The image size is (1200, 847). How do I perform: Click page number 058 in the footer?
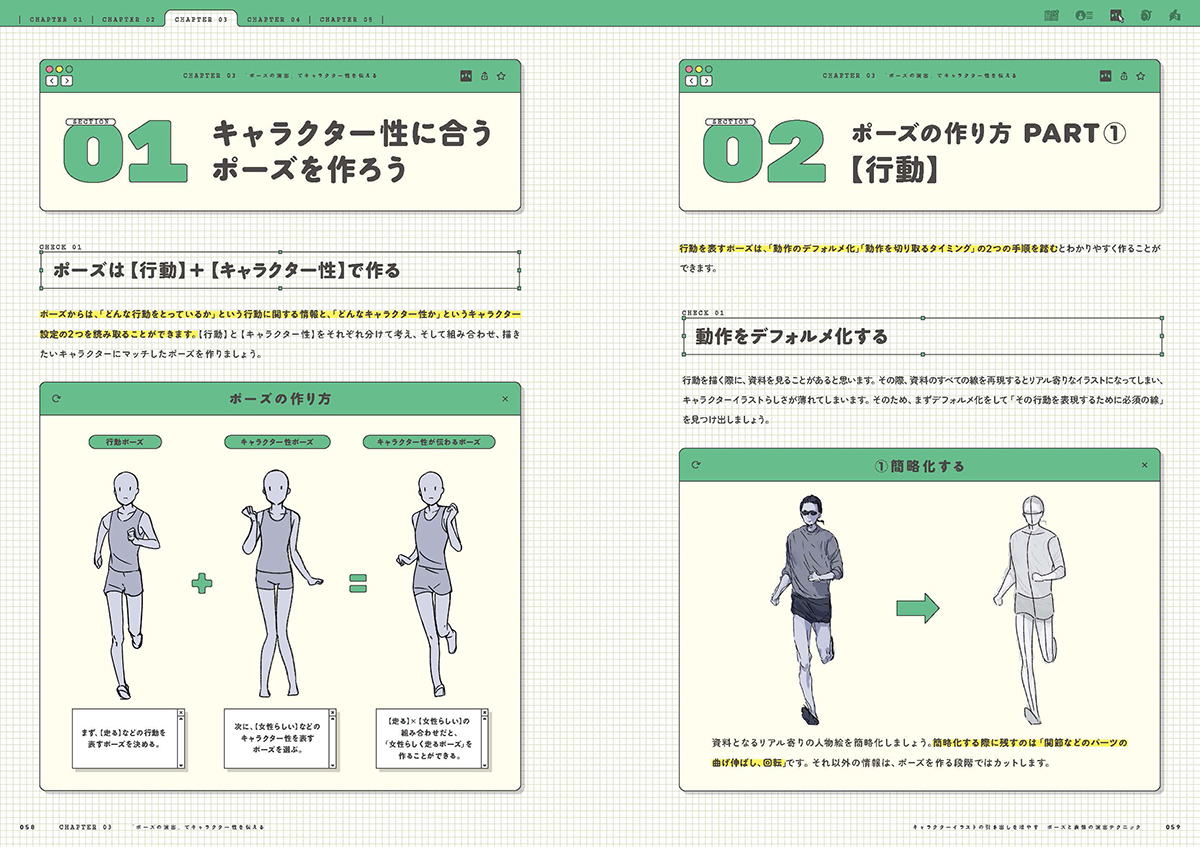tap(28, 827)
